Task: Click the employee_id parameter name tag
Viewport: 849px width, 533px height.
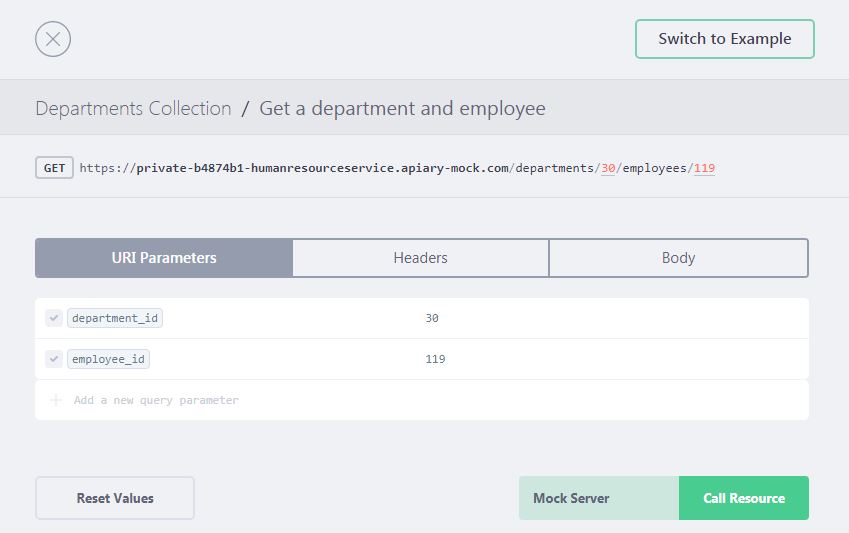Action: pos(109,359)
